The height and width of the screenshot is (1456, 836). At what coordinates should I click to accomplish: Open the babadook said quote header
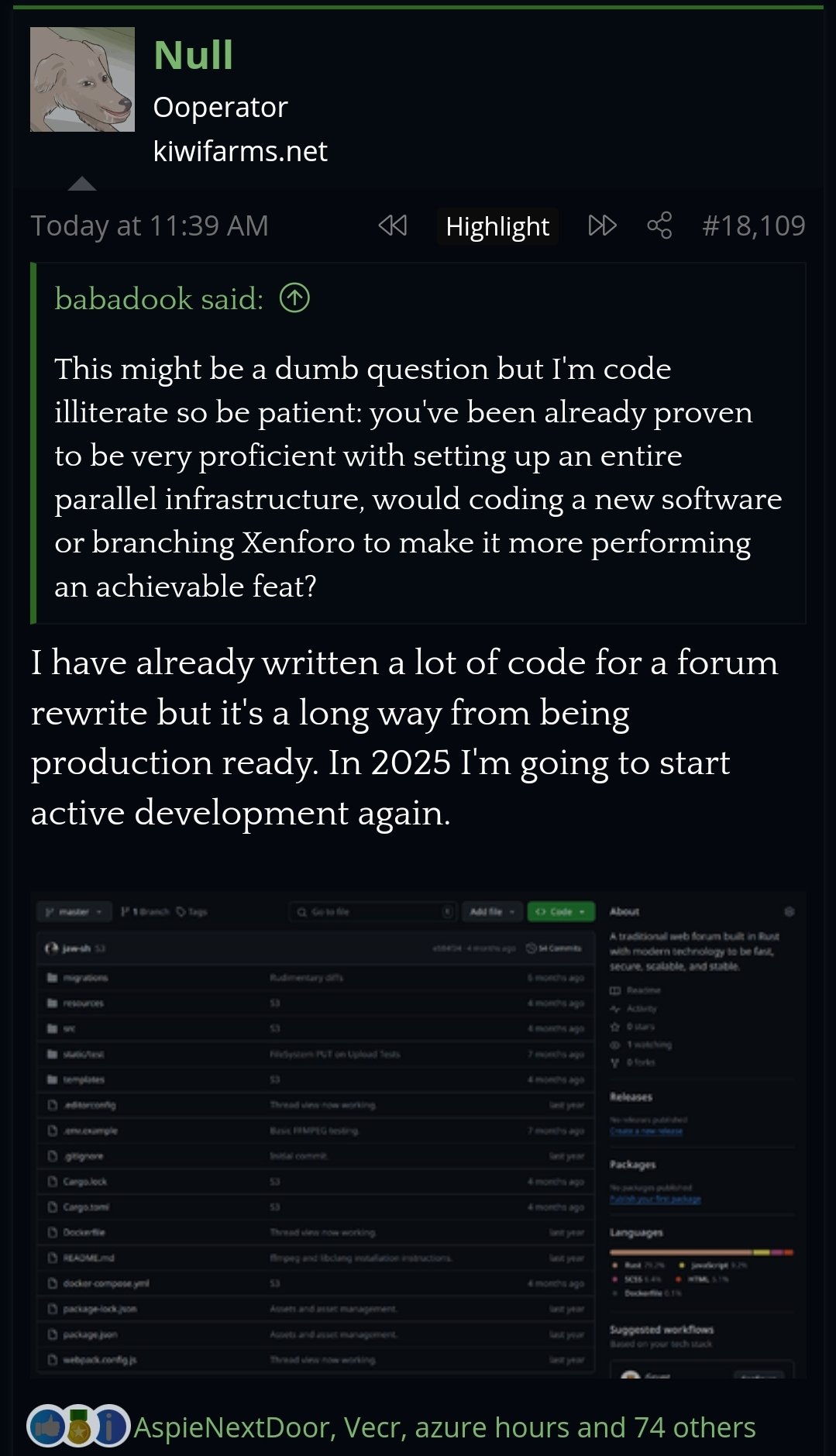[x=159, y=298]
